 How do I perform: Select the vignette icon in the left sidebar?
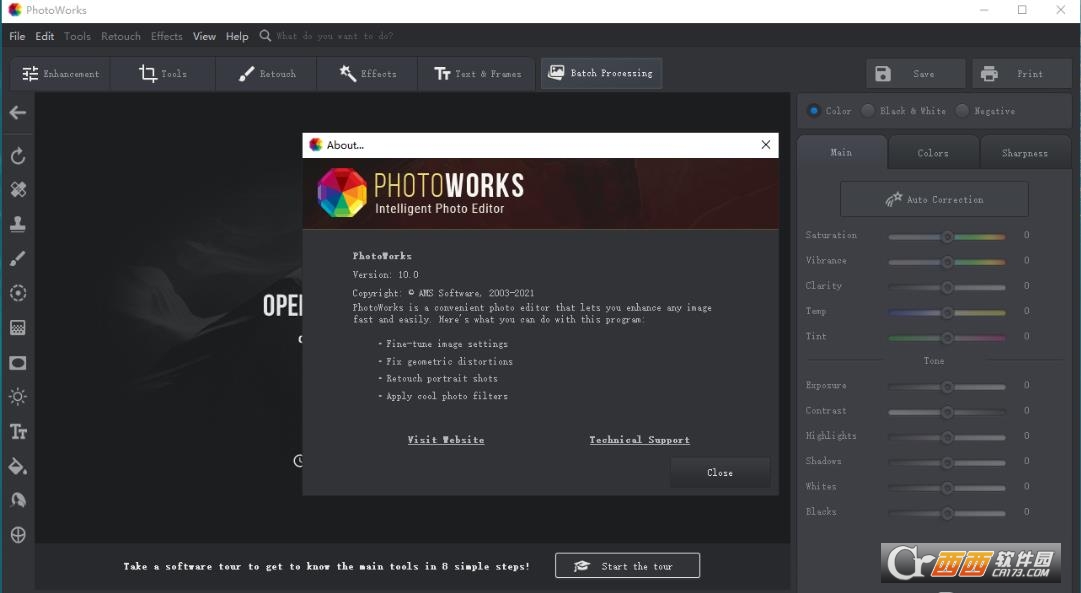18,363
